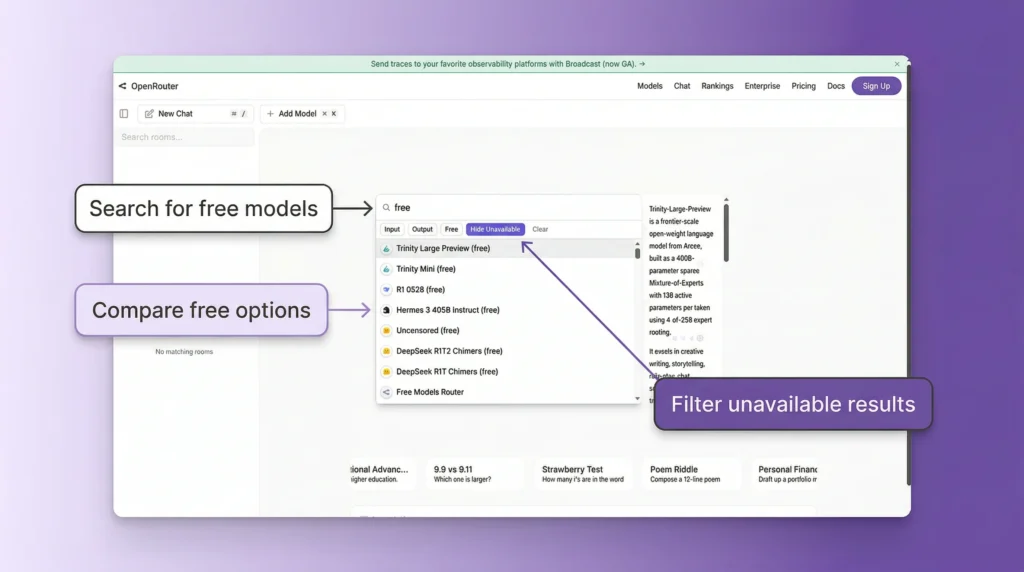1024x572 pixels.
Task: Open the Pricing nav item
Action: (803, 86)
